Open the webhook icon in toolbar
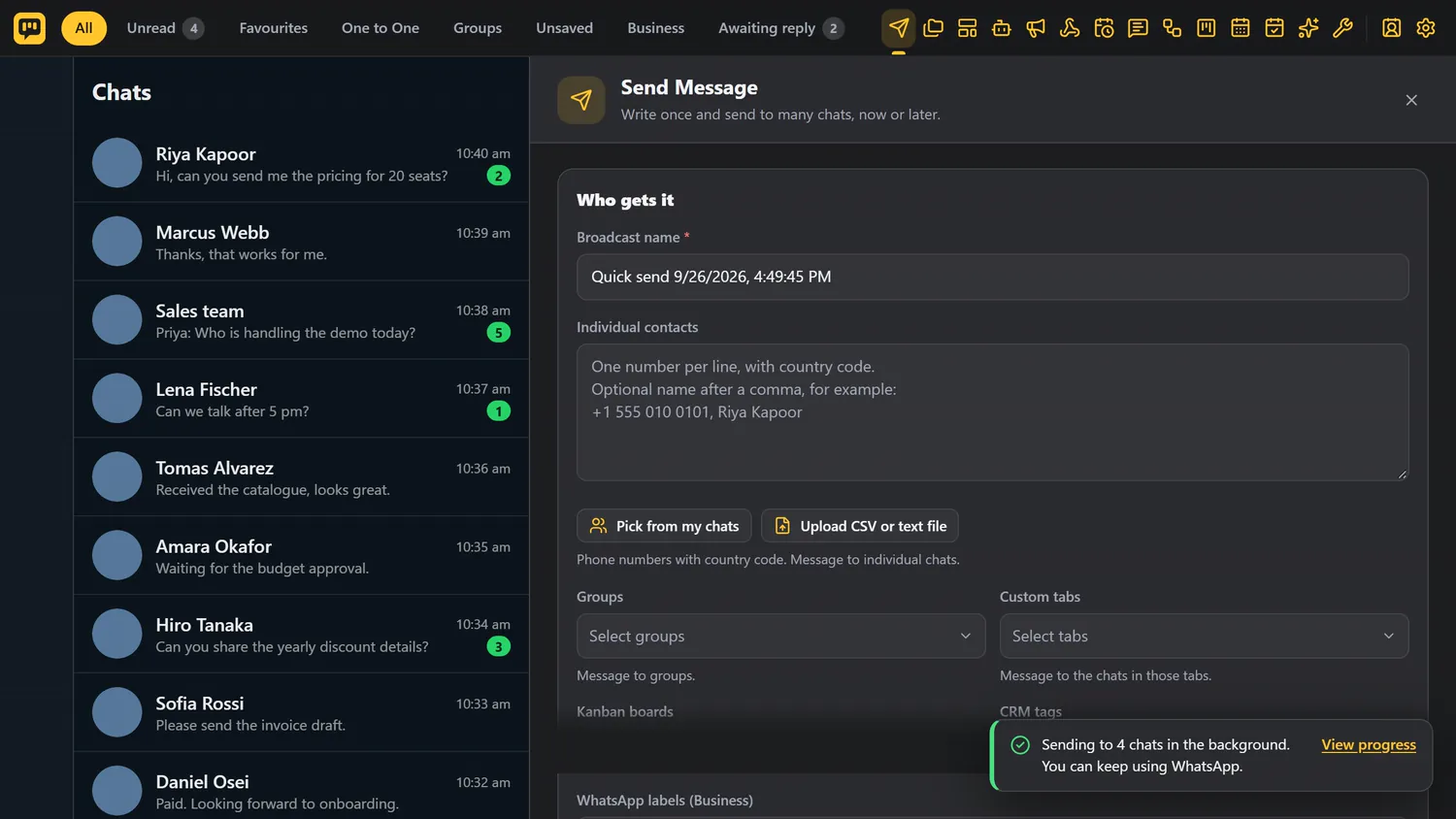Viewport: 1456px width, 819px height. click(x=1070, y=28)
